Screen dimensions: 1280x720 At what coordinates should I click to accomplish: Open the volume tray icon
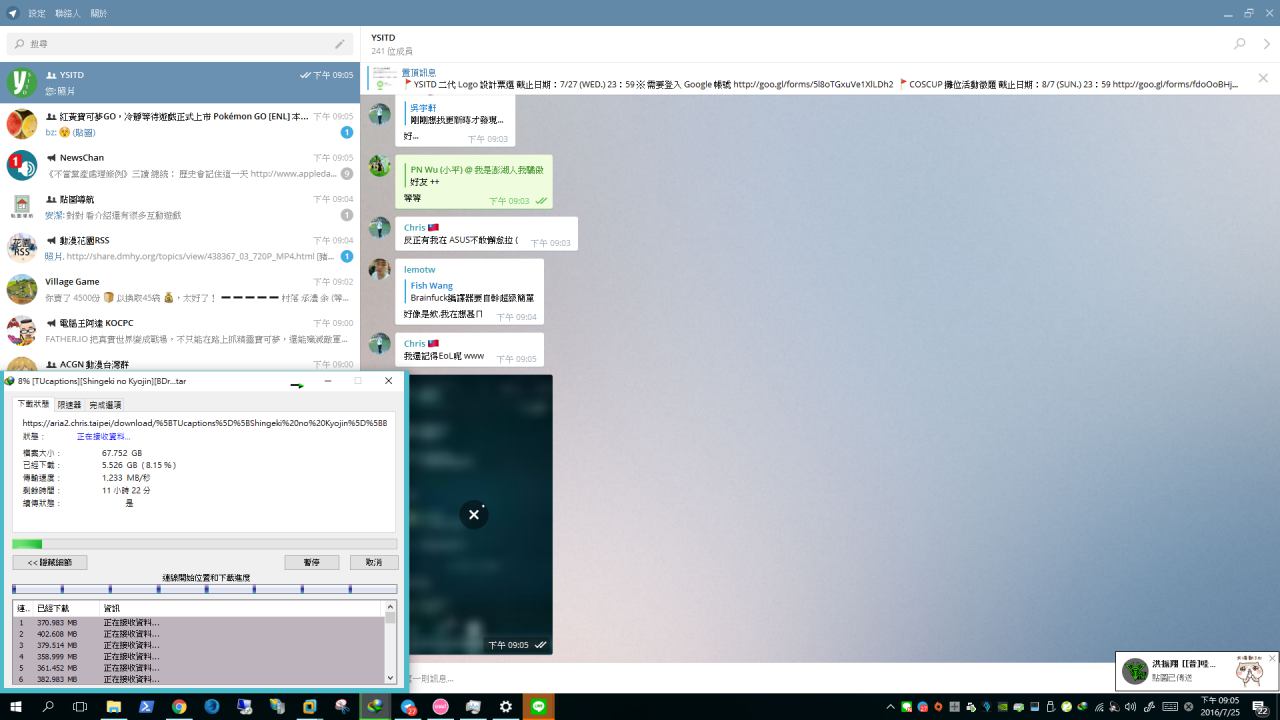(1131, 707)
